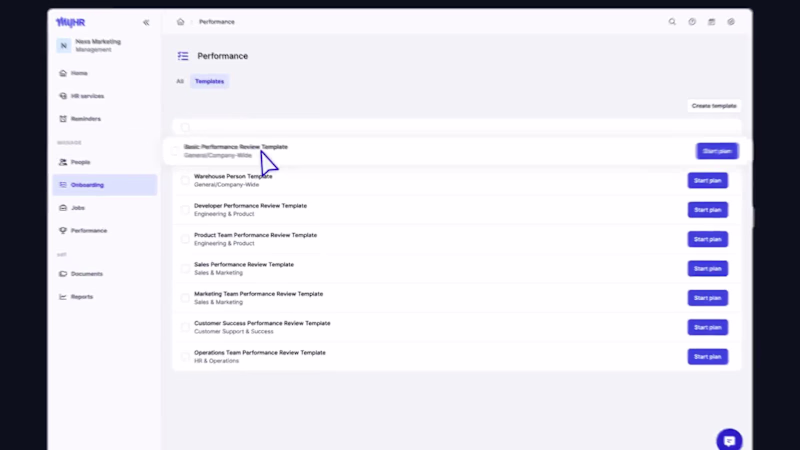800x450 pixels.
Task: Open Documents menu item label
Action: coord(87,274)
